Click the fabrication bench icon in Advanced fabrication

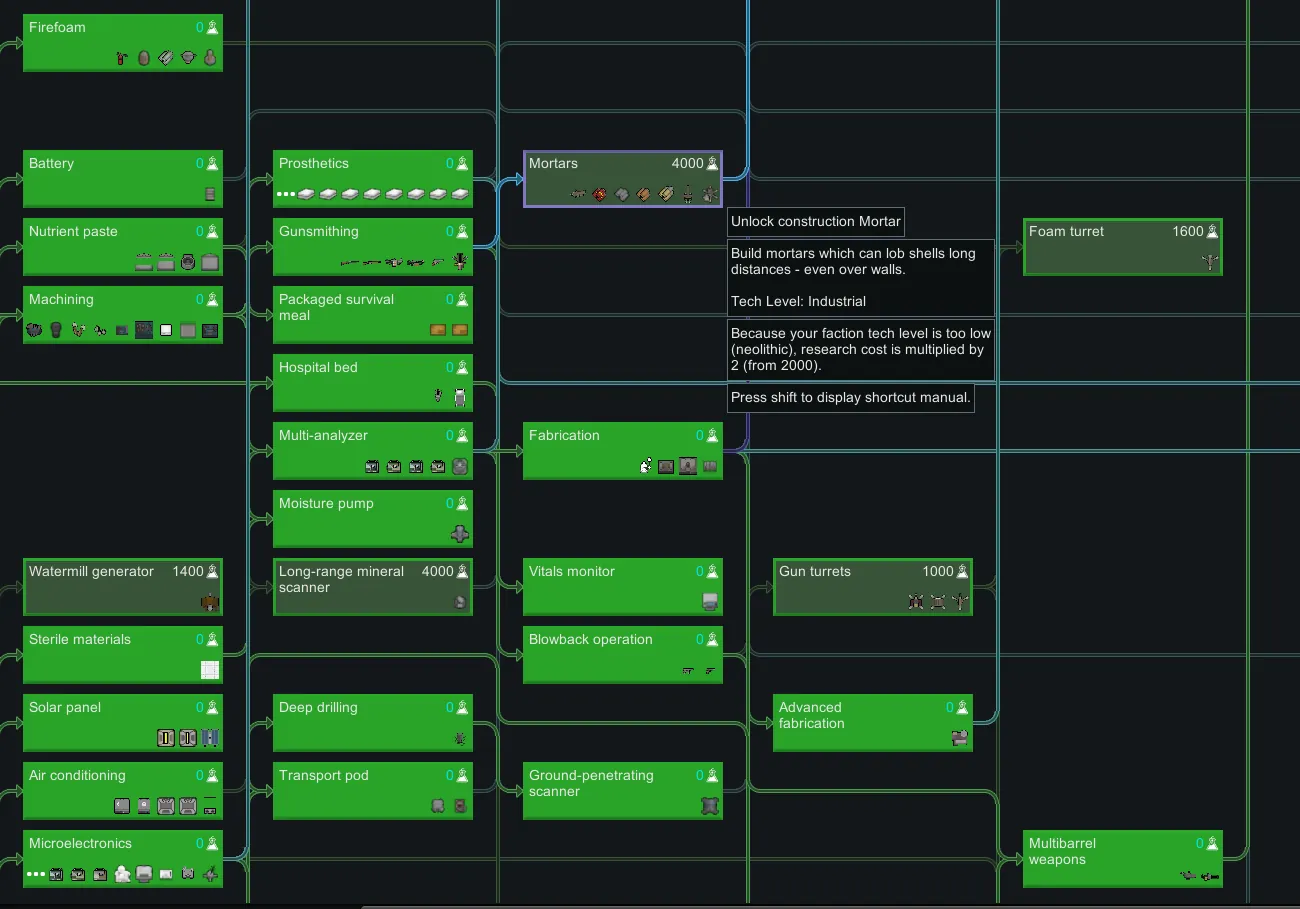click(x=960, y=738)
